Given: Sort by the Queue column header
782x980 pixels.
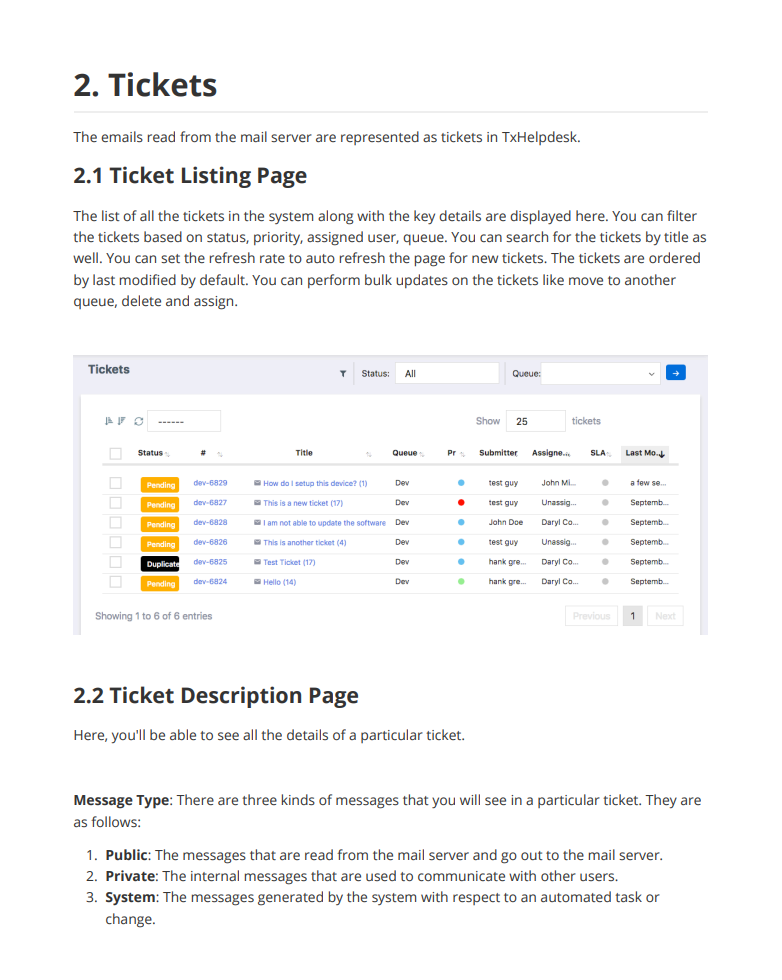Looking at the screenshot, I should (x=408, y=453).
